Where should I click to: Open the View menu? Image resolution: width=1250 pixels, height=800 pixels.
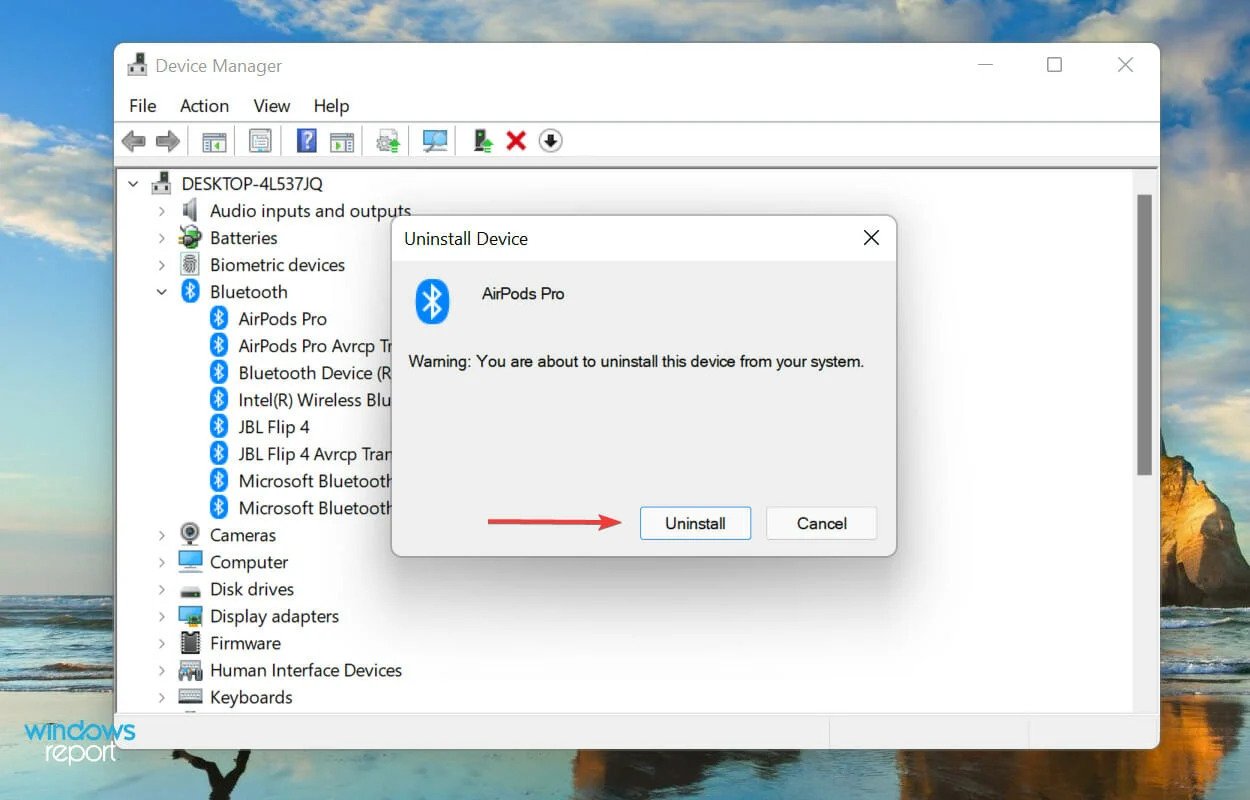pos(271,106)
